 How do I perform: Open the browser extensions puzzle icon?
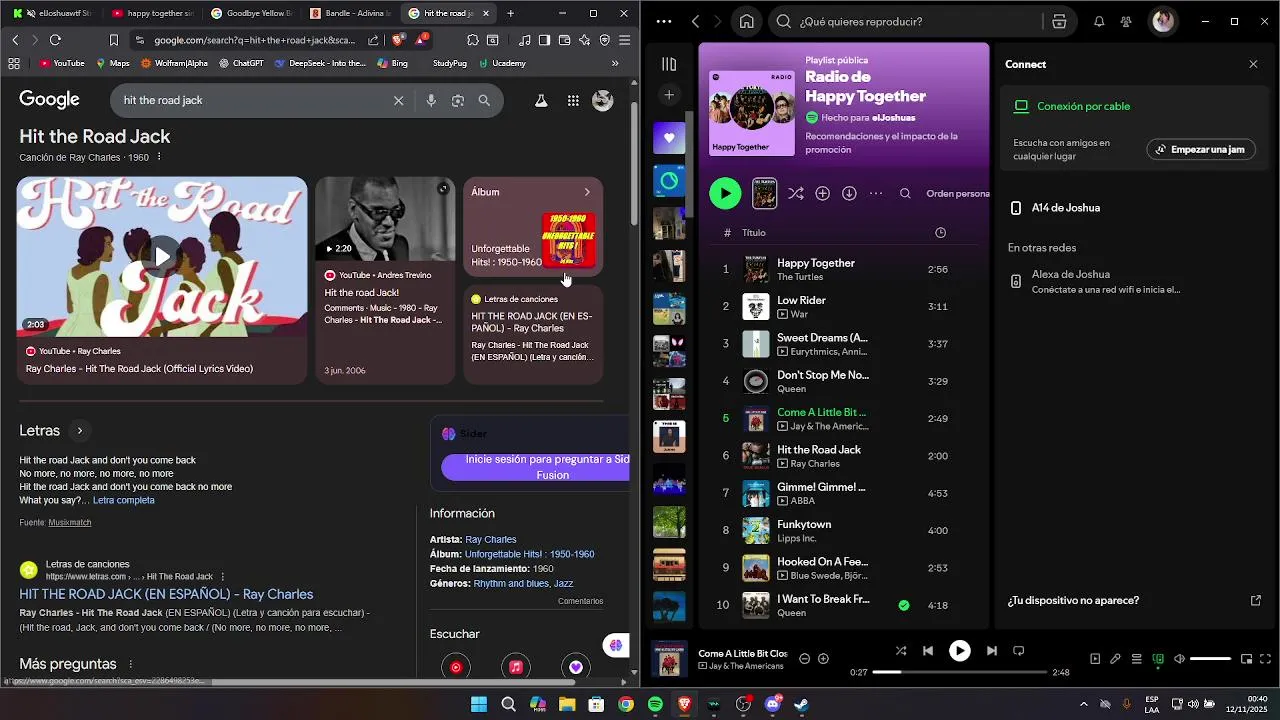coord(473,40)
